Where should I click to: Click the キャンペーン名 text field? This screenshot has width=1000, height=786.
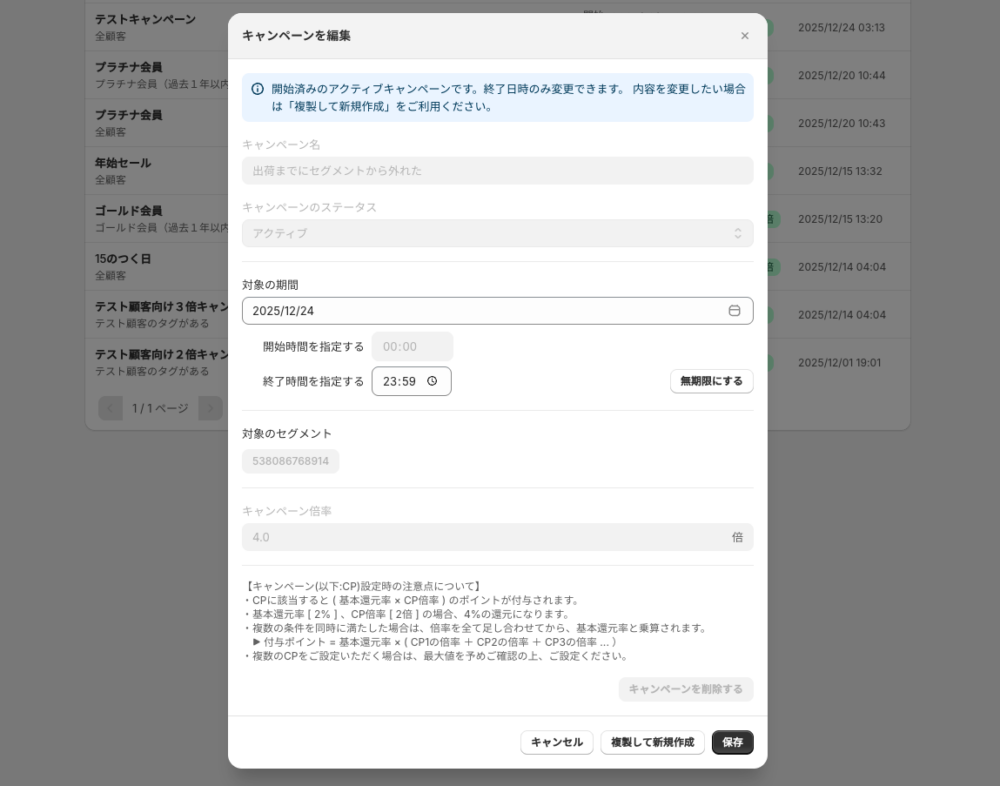(x=497, y=171)
